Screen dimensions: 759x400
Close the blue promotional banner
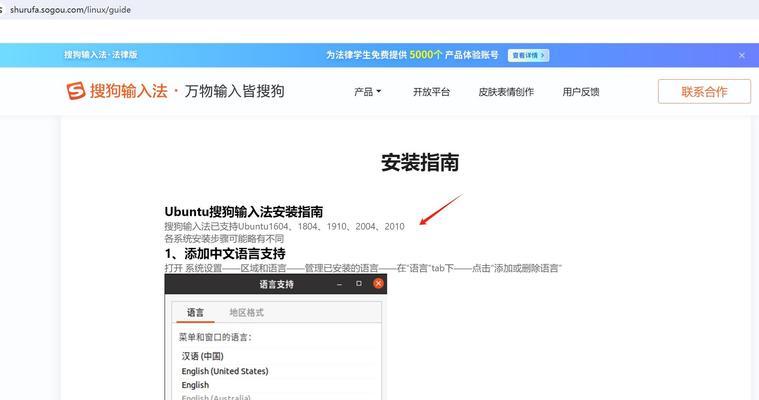742,55
